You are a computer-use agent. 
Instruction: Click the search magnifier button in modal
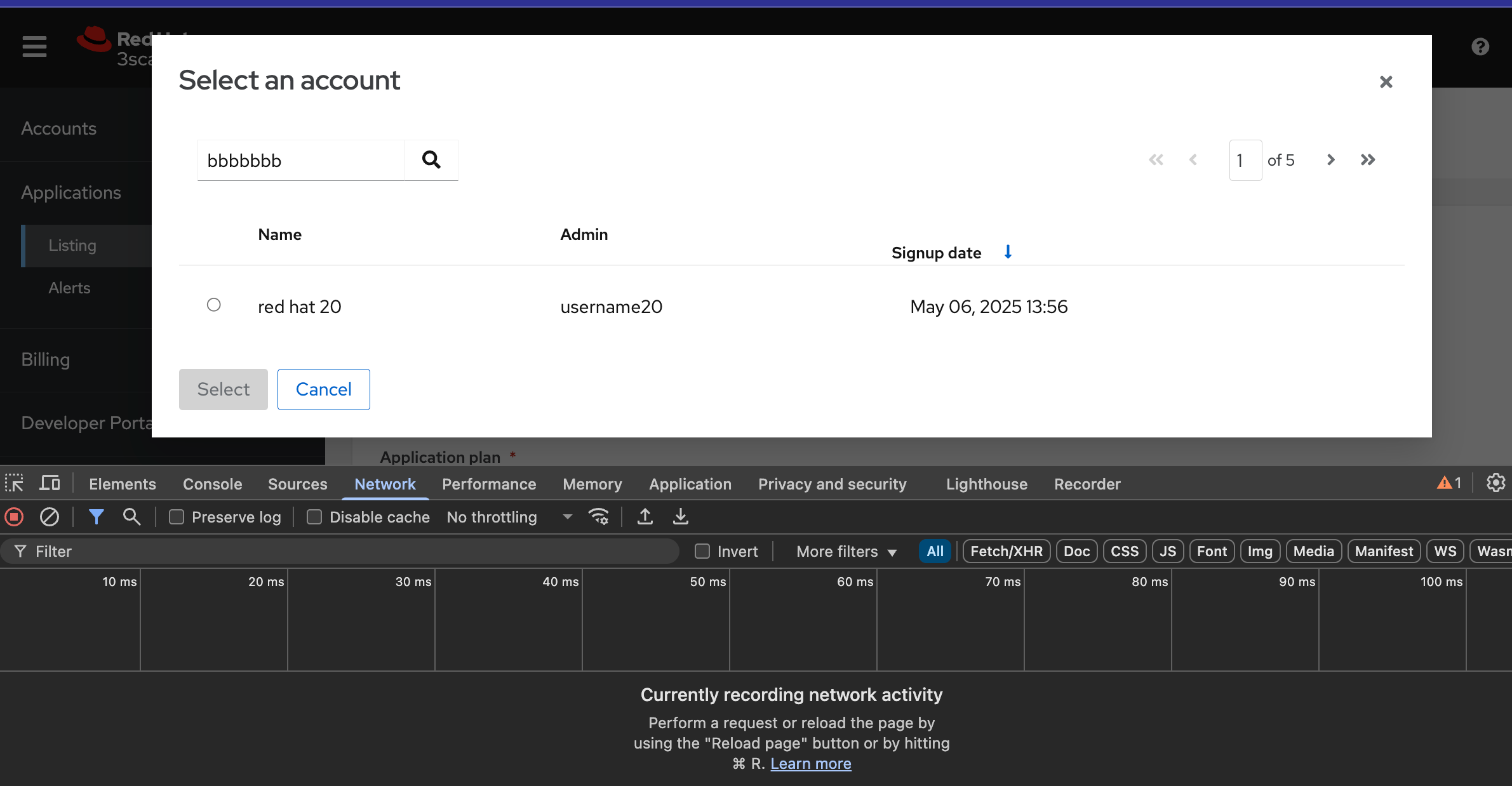(431, 160)
